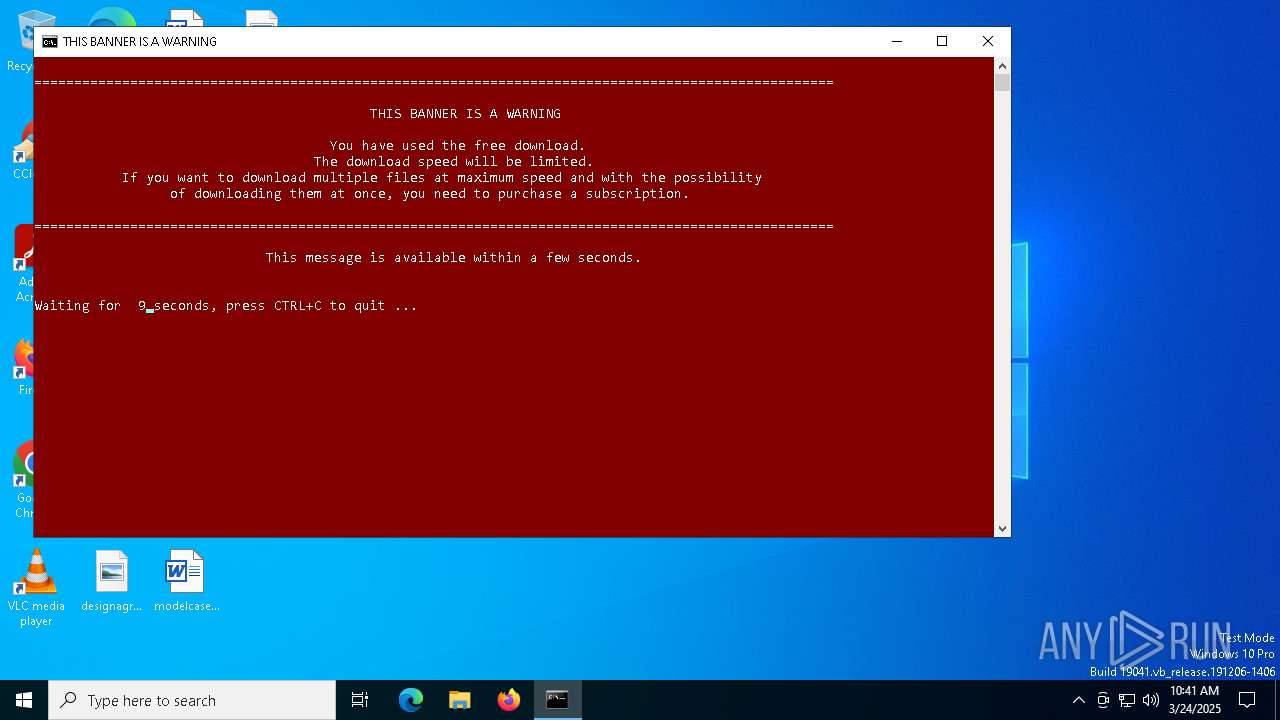This screenshot has width=1280, height=720.
Task: Click the 'Waiting for 9 seconds' line
Action: pos(226,305)
